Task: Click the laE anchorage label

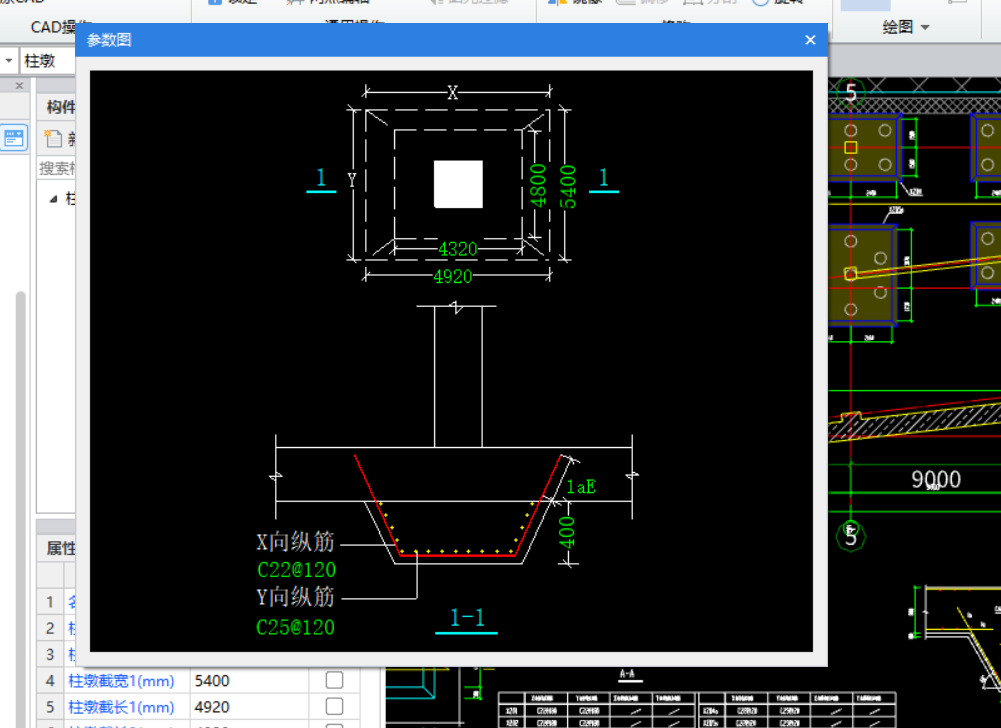Action: pyautogui.click(x=581, y=487)
